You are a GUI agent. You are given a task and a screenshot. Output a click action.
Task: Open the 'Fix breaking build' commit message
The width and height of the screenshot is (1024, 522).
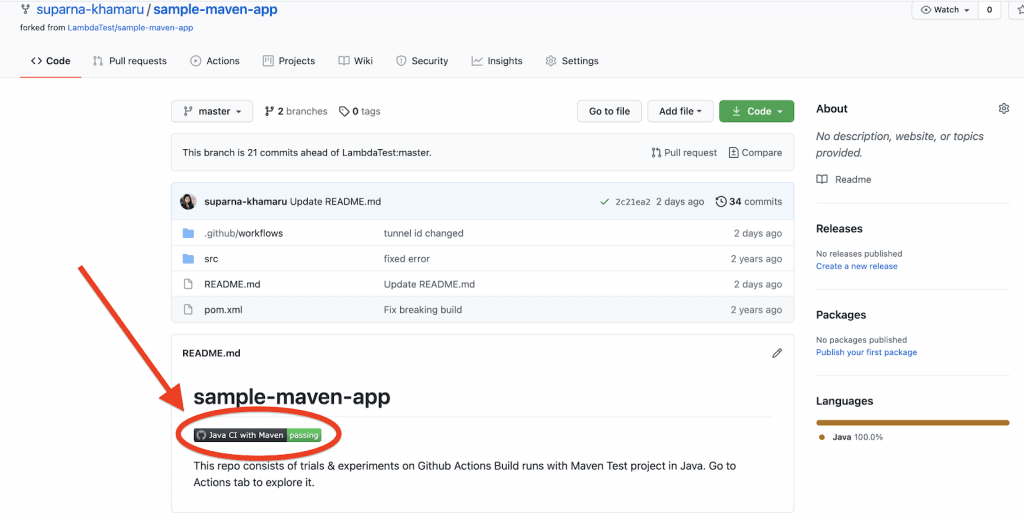(423, 310)
